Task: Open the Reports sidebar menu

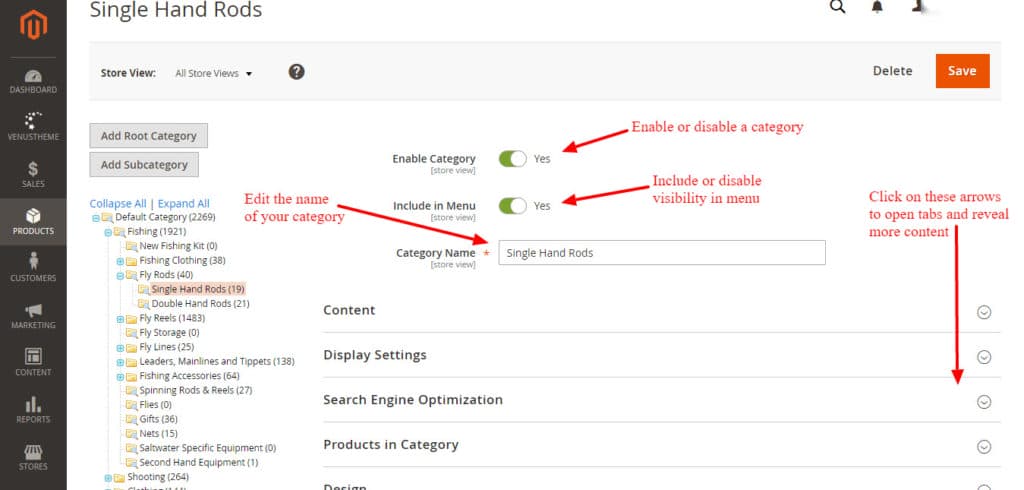Action: point(33,410)
